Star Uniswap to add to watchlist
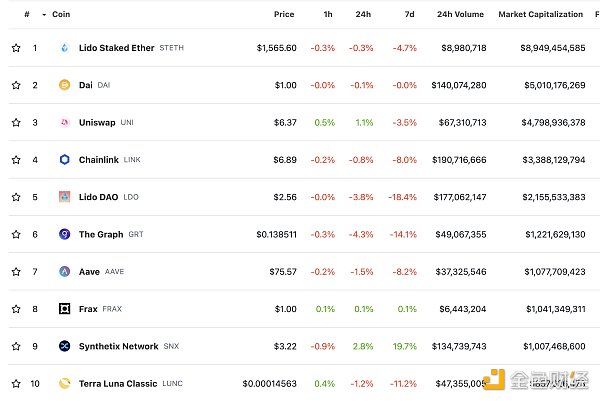600x401 pixels. (16, 123)
